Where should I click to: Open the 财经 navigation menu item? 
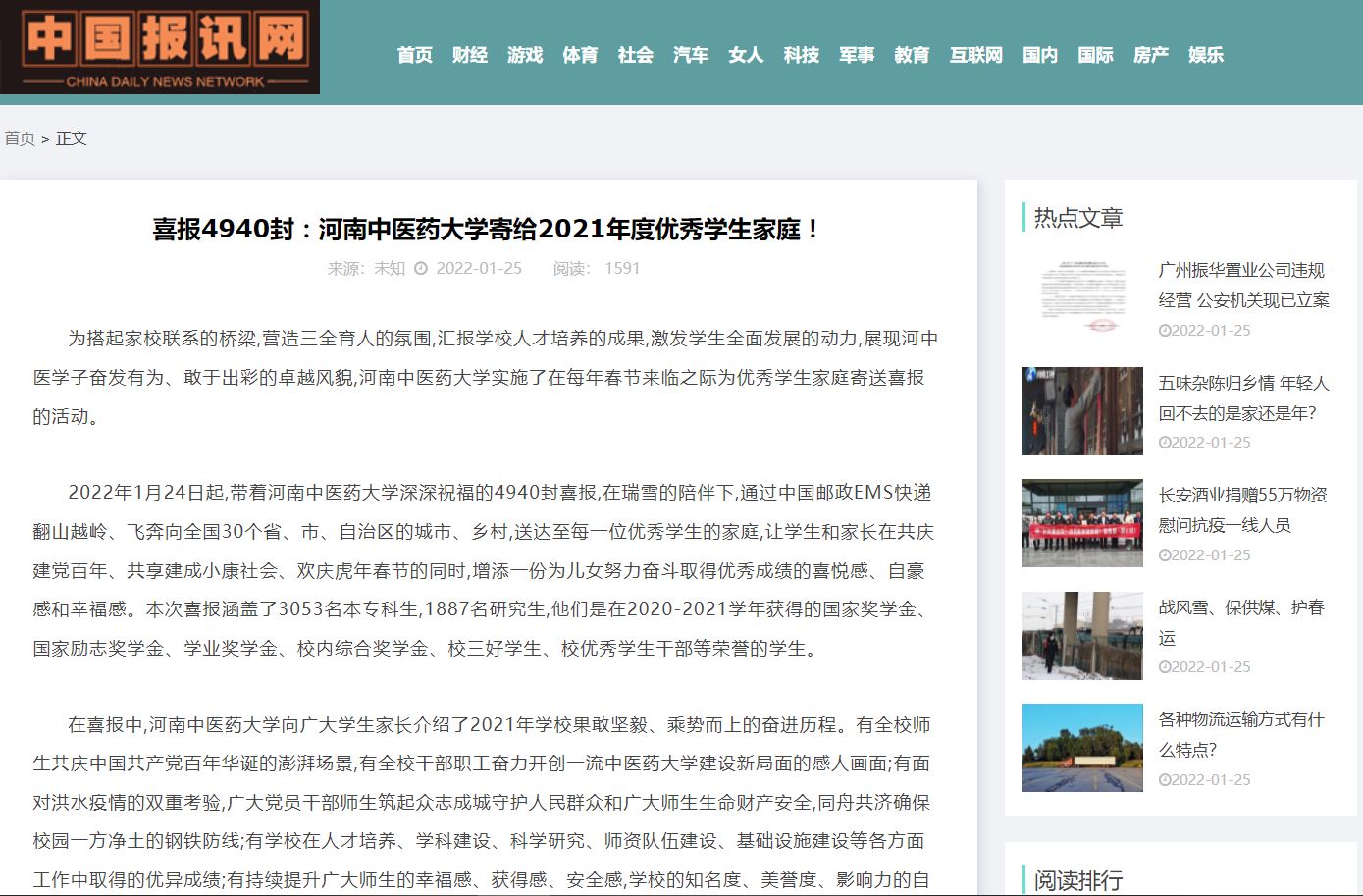[470, 55]
